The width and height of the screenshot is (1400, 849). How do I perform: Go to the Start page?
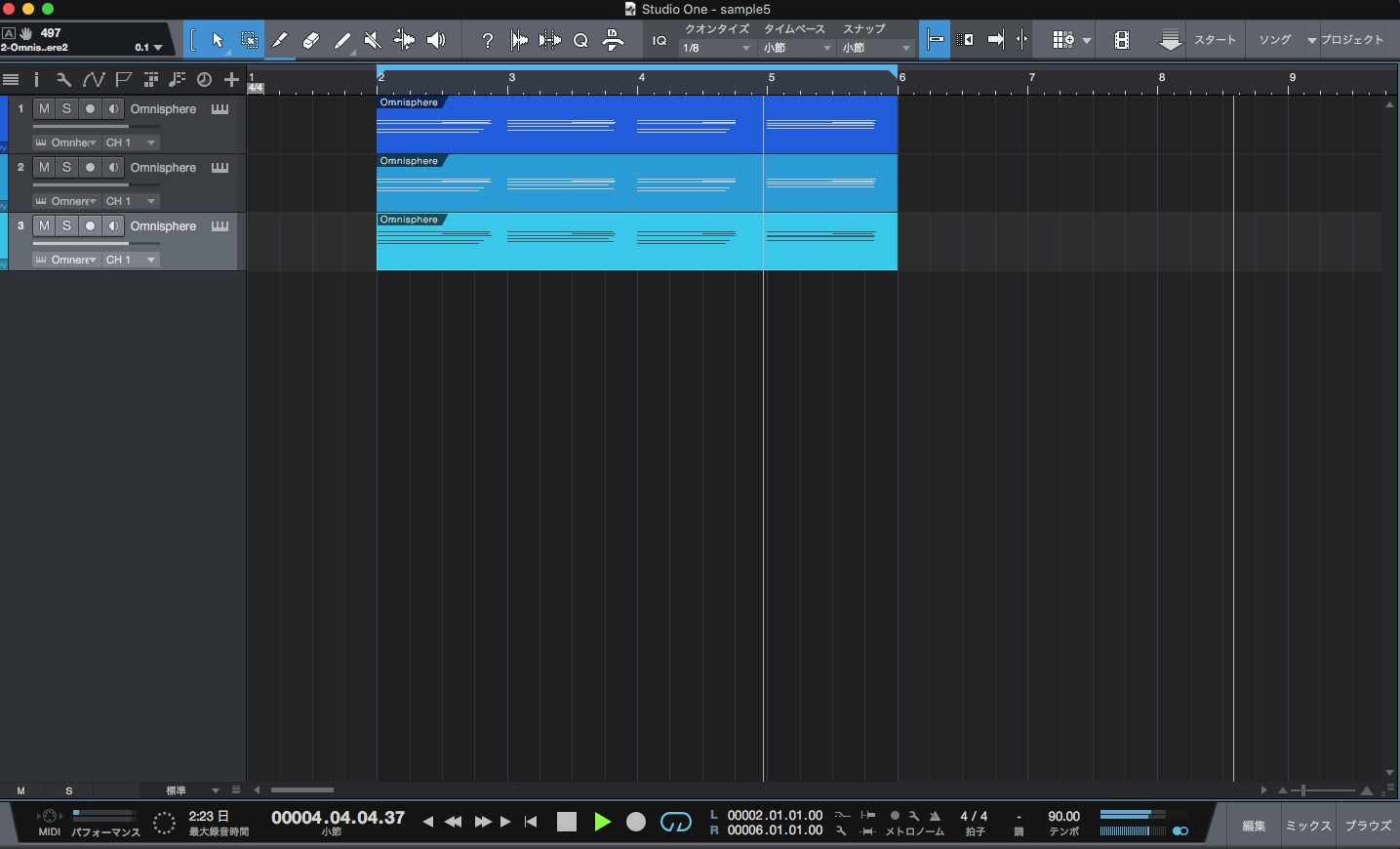tap(1216, 40)
